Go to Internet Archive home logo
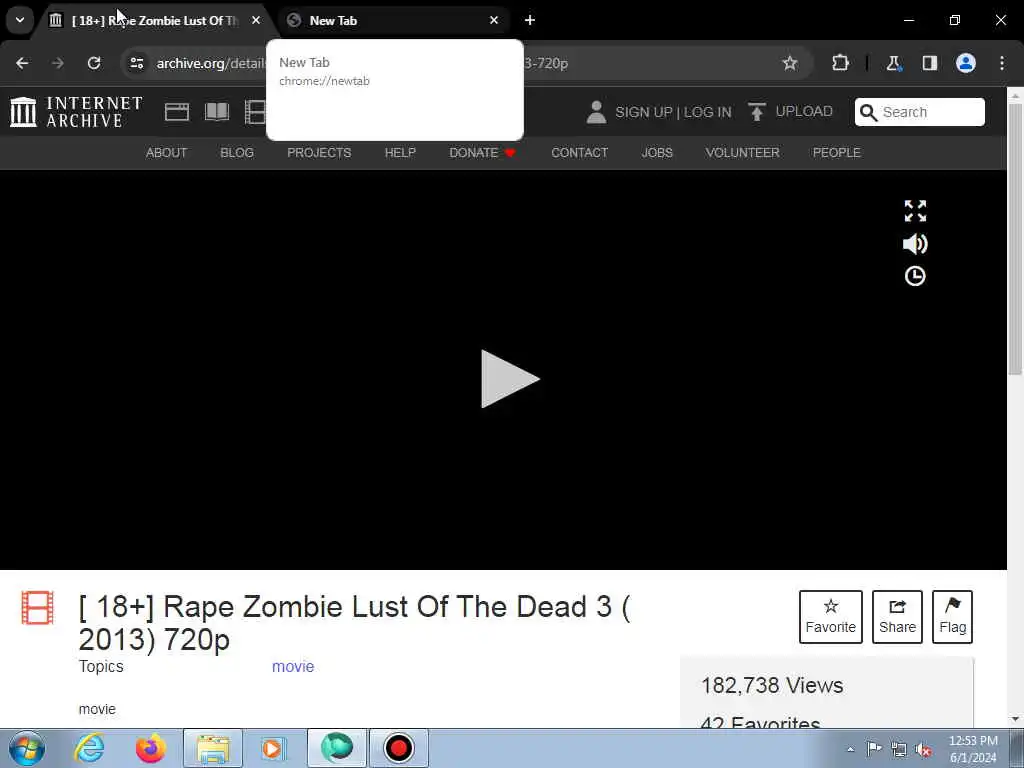Image resolution: width=1024 pixels, height=768 pixels. tap(76, 112)
